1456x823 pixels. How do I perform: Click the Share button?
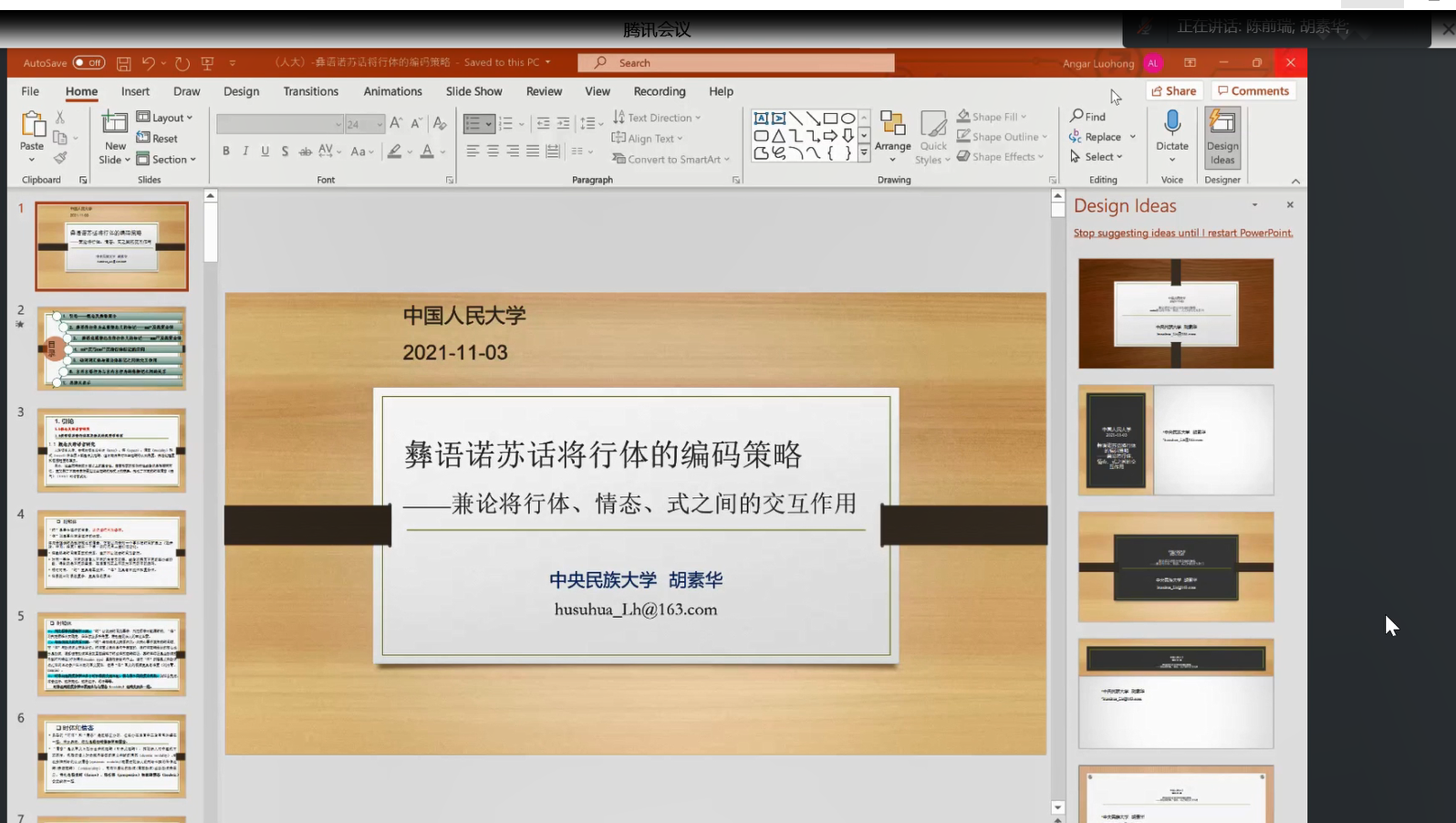point(1173,91)
